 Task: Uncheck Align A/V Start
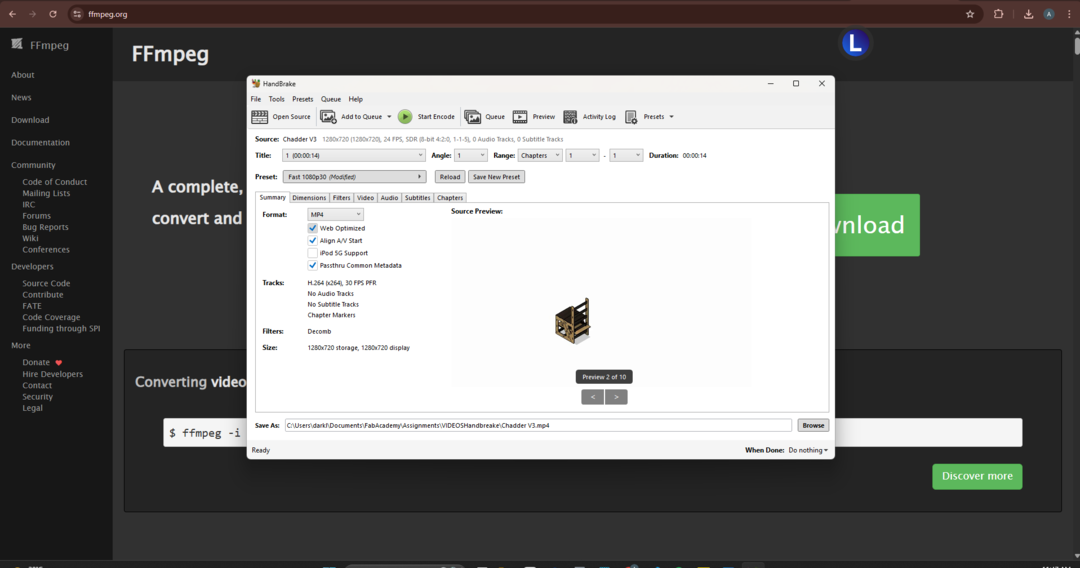(313, 240)
